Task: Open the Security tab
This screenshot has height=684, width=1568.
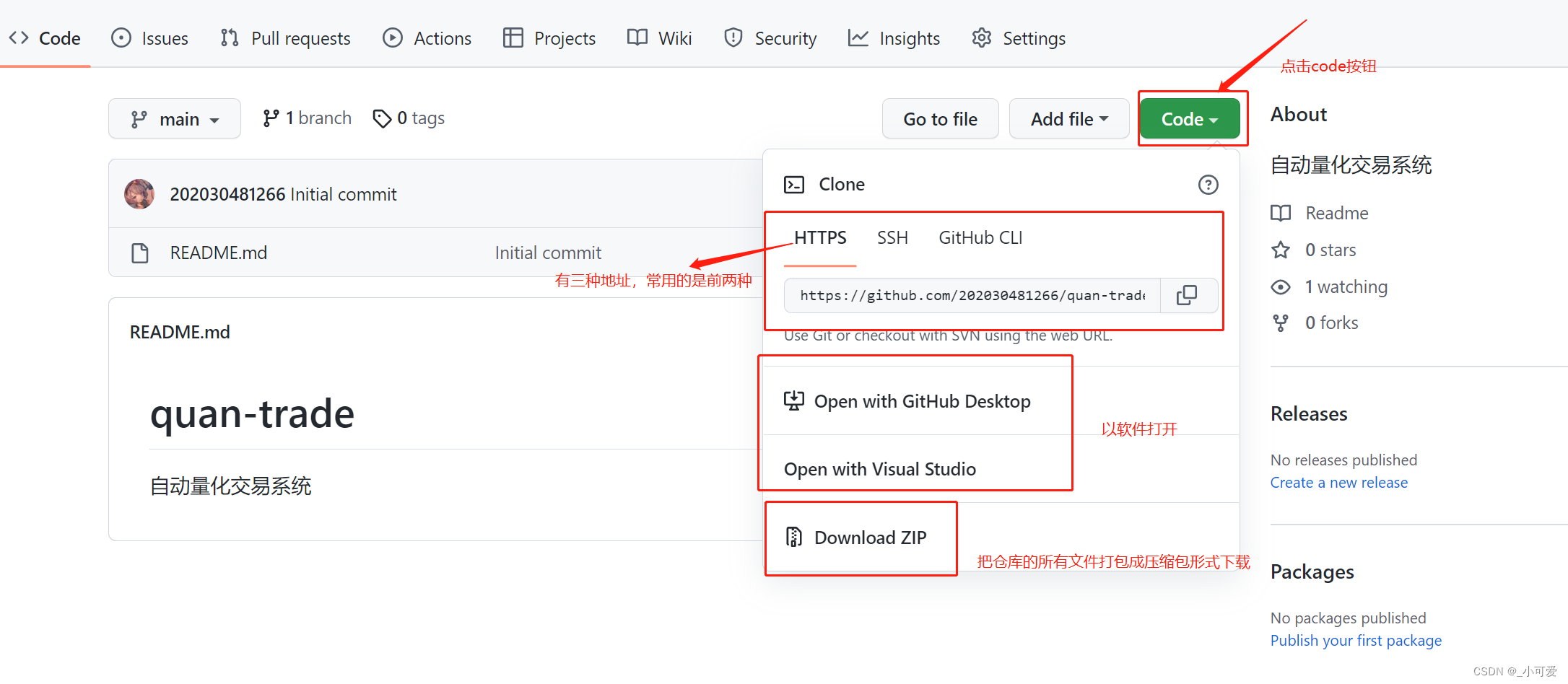Action: coord(770,38)
